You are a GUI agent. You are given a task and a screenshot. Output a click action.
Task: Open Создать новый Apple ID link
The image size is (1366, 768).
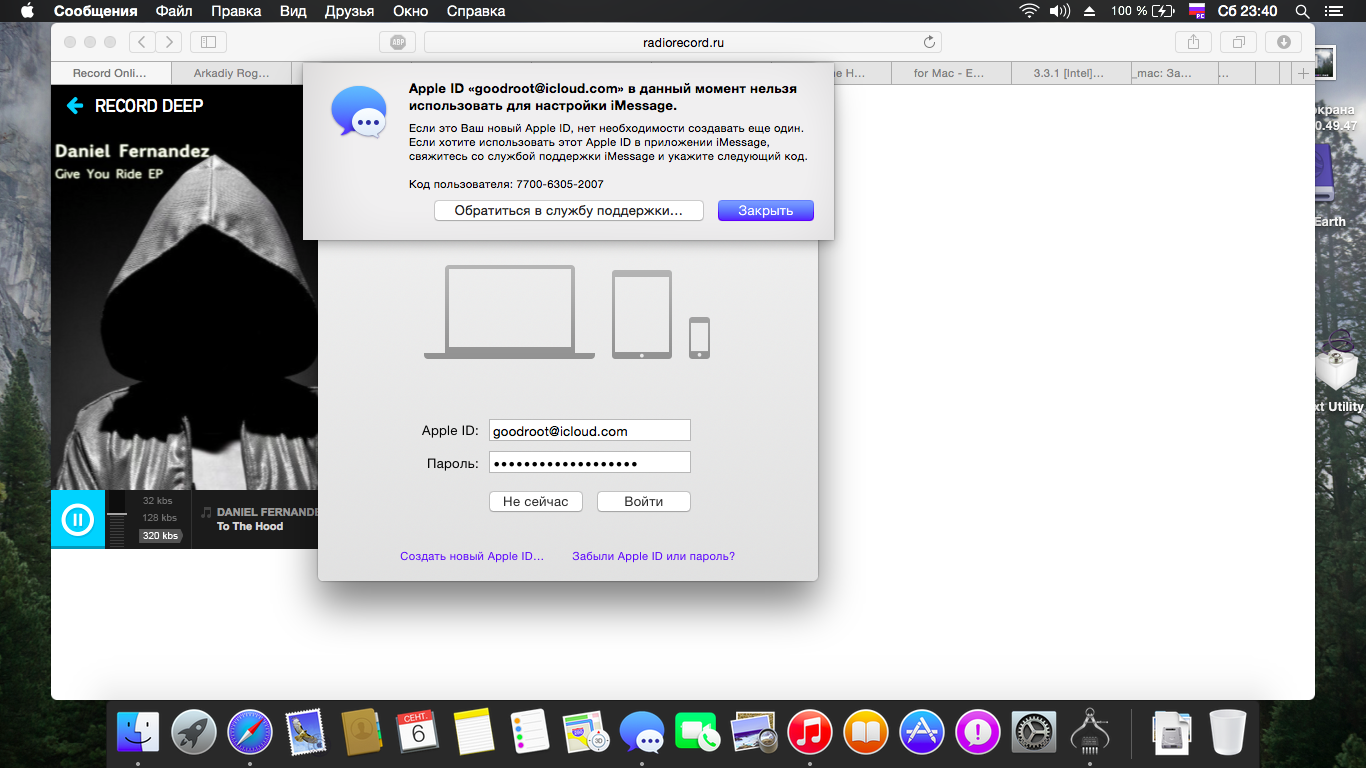click(472, 556)
